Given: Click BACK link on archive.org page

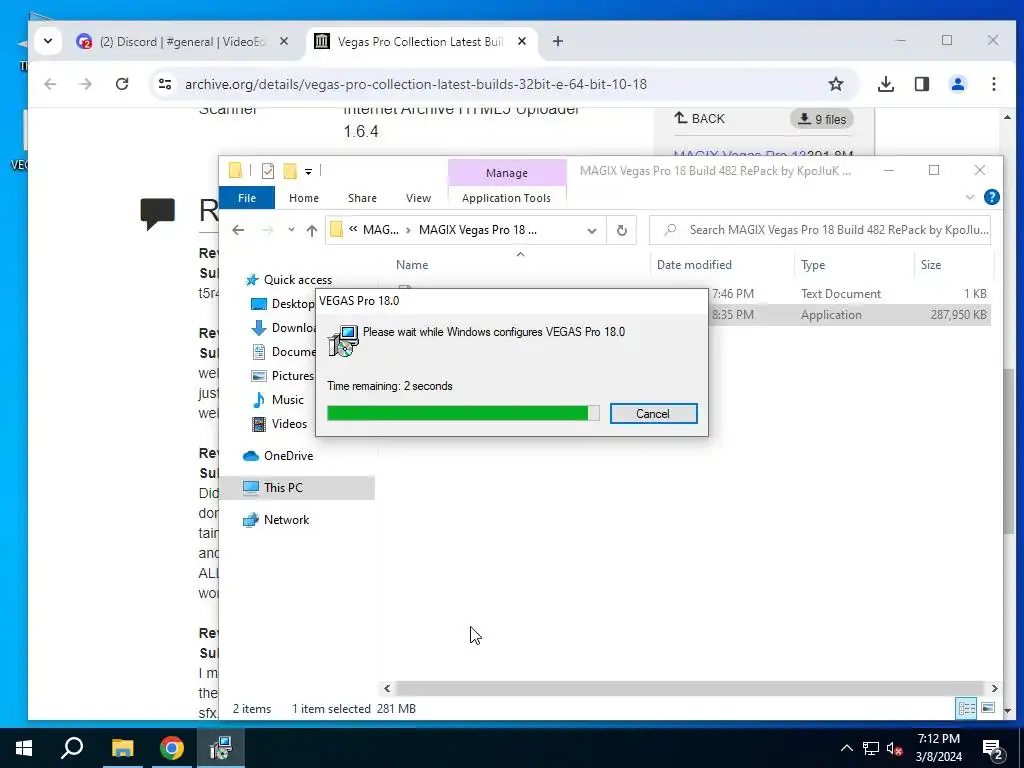Looking at the screenshot, I should (699, 118).
